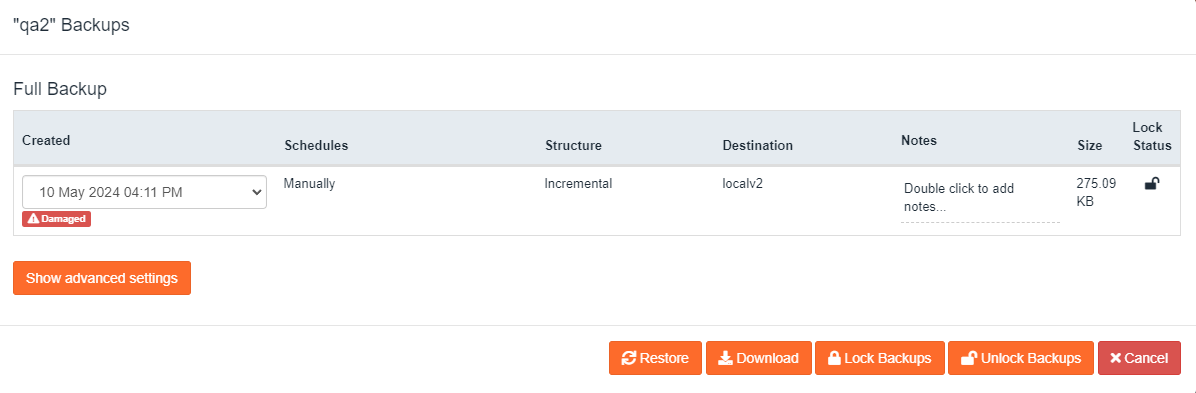Open the 10 May 2024 backup date dropdown
The width and height of the screenshot is (1196, 393).
tap(144, 192)
